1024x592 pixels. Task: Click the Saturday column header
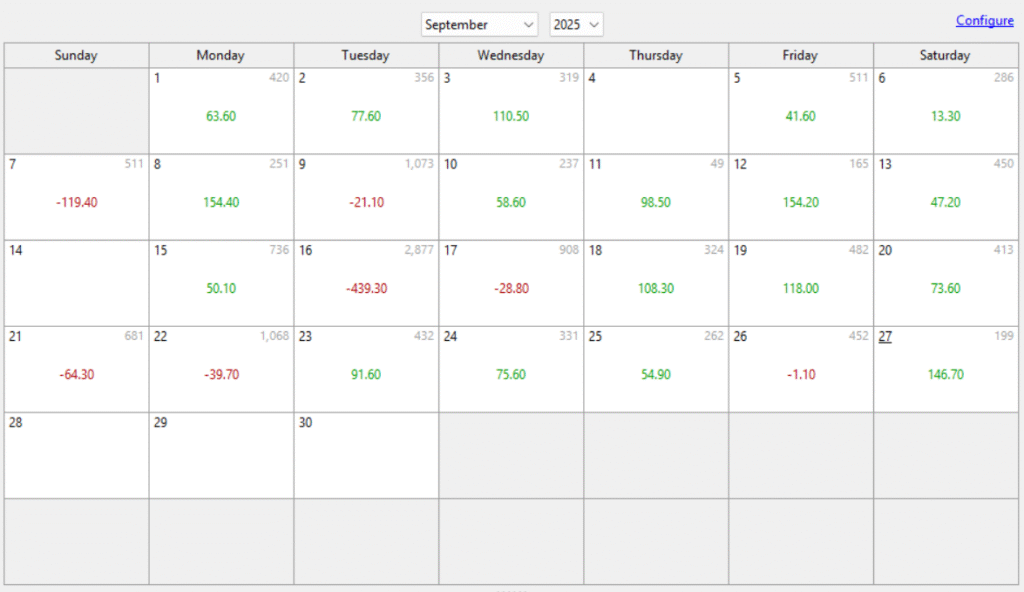tap(945, 56)
